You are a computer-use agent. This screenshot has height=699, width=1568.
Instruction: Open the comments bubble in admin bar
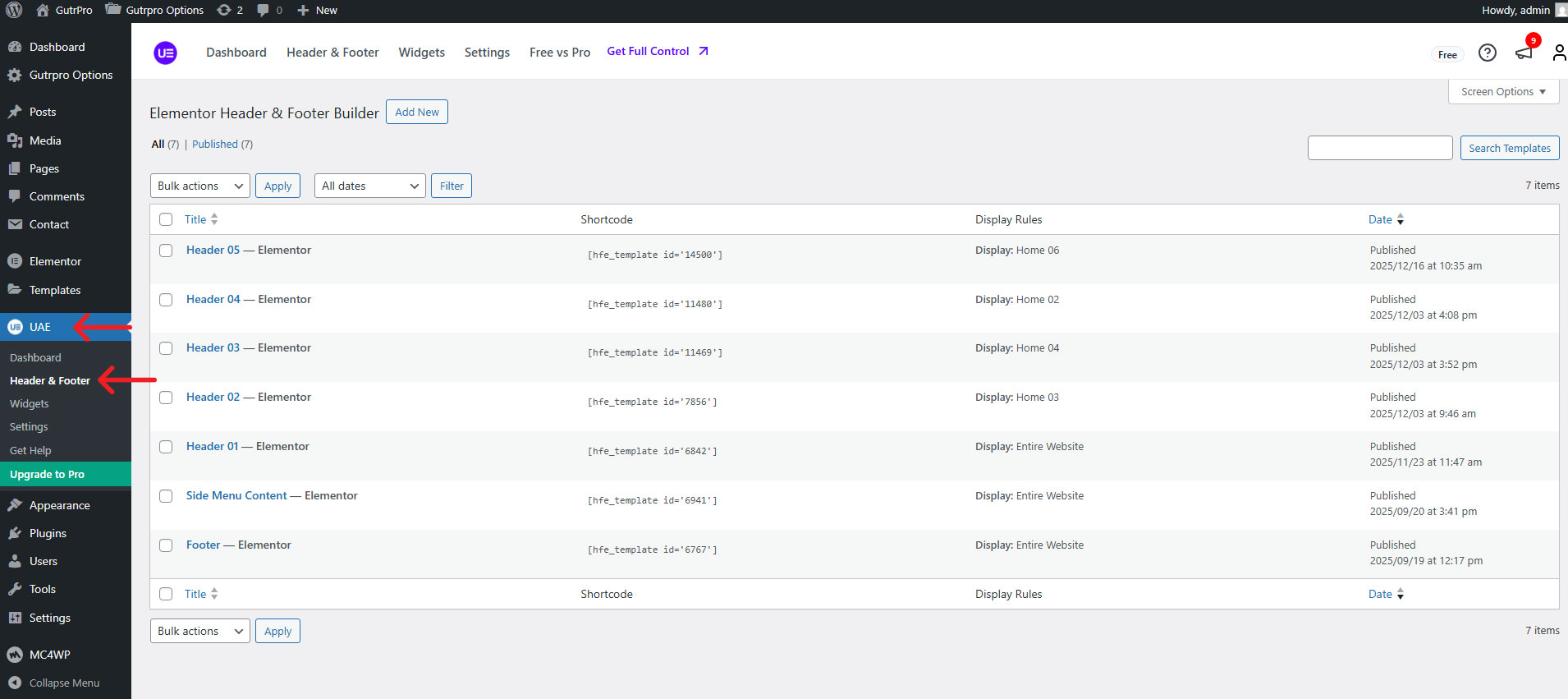[x=269, y=10]
